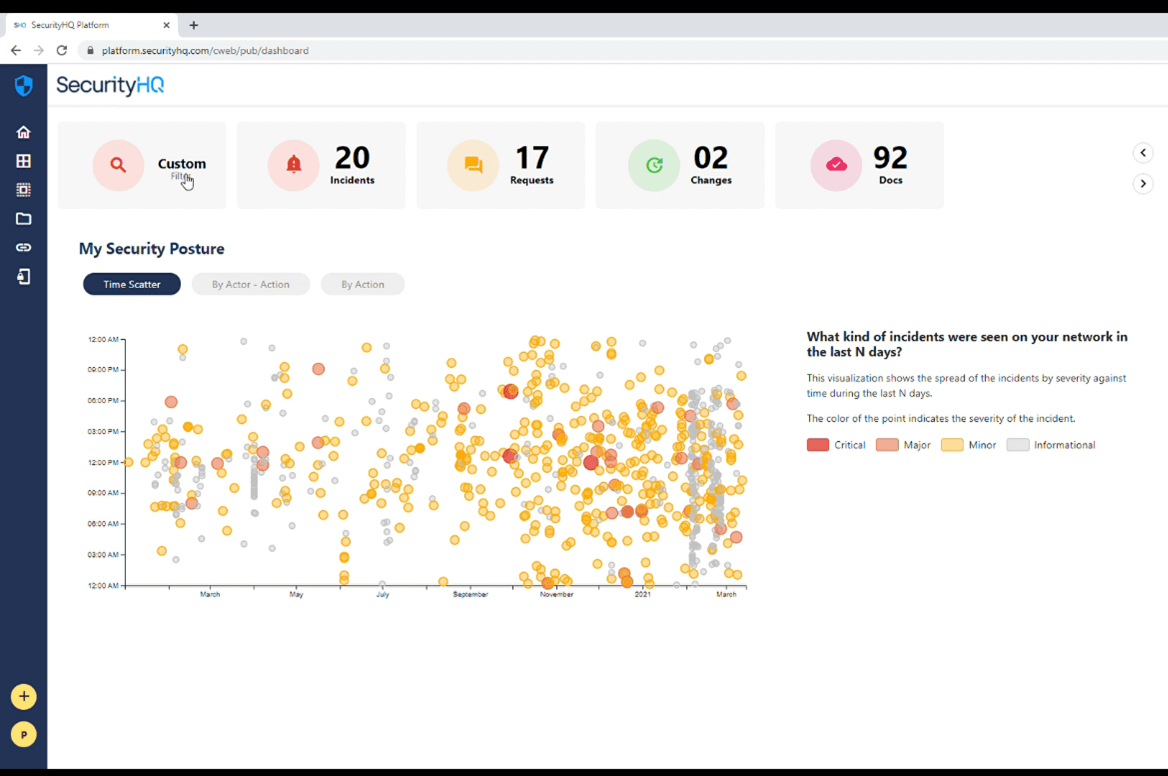Image resolution: width=1168 pixels, height=776 pixels.
Task: Open the 17 Requests card
Action: click(500, 166)
